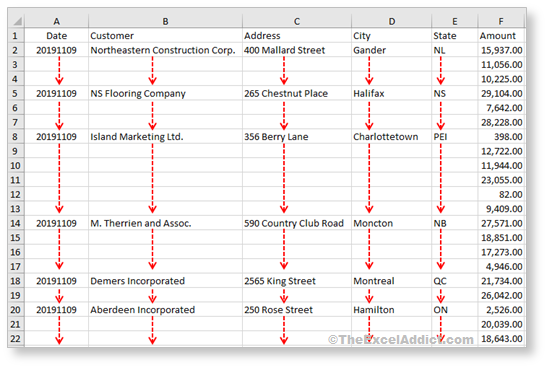The height and width of the screenshot is (368, 547).
Task: Select column D header
Action: (x=392, y=21)
